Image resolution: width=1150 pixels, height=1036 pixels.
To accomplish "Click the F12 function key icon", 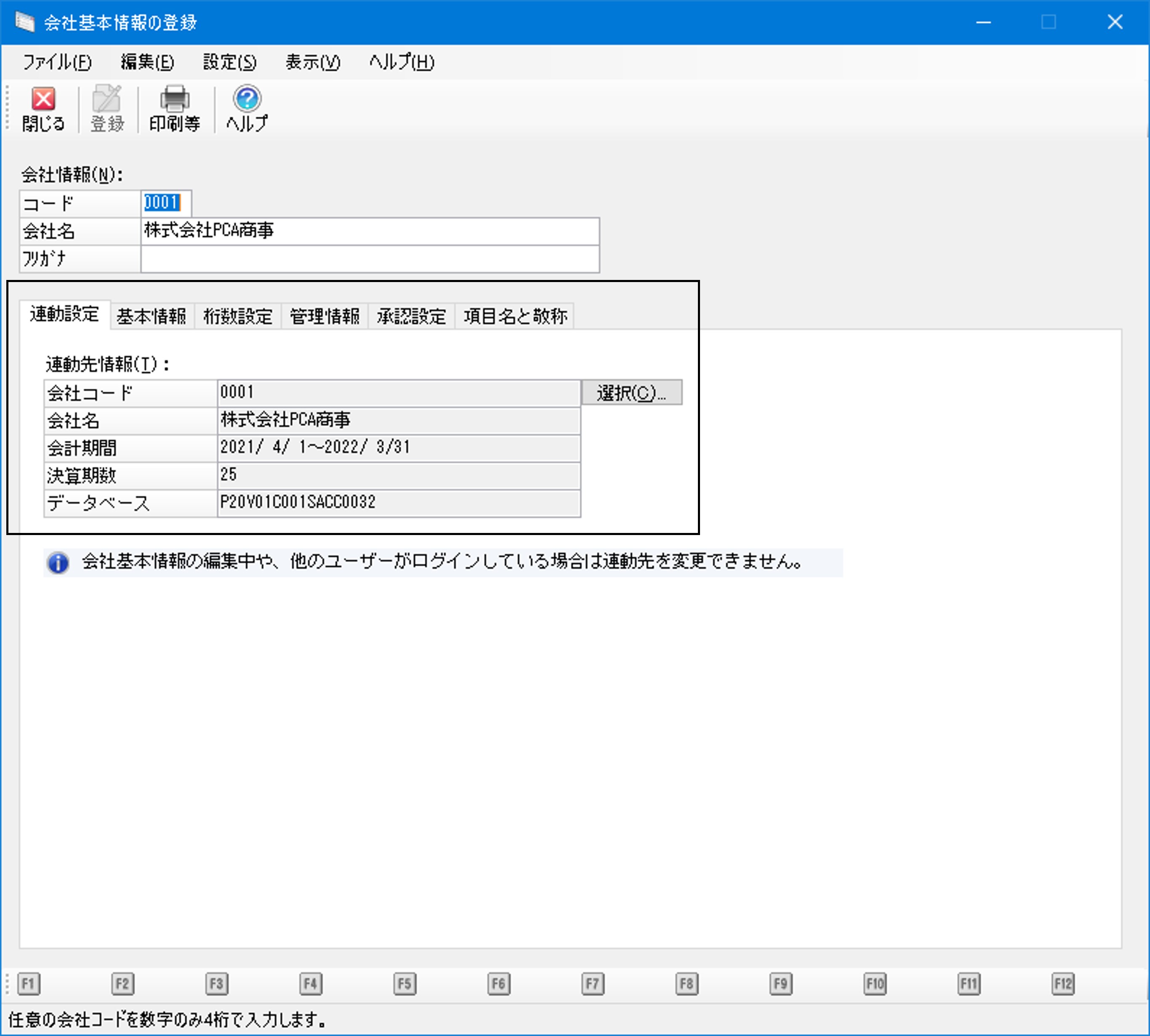I will (x=1063, y=984).
